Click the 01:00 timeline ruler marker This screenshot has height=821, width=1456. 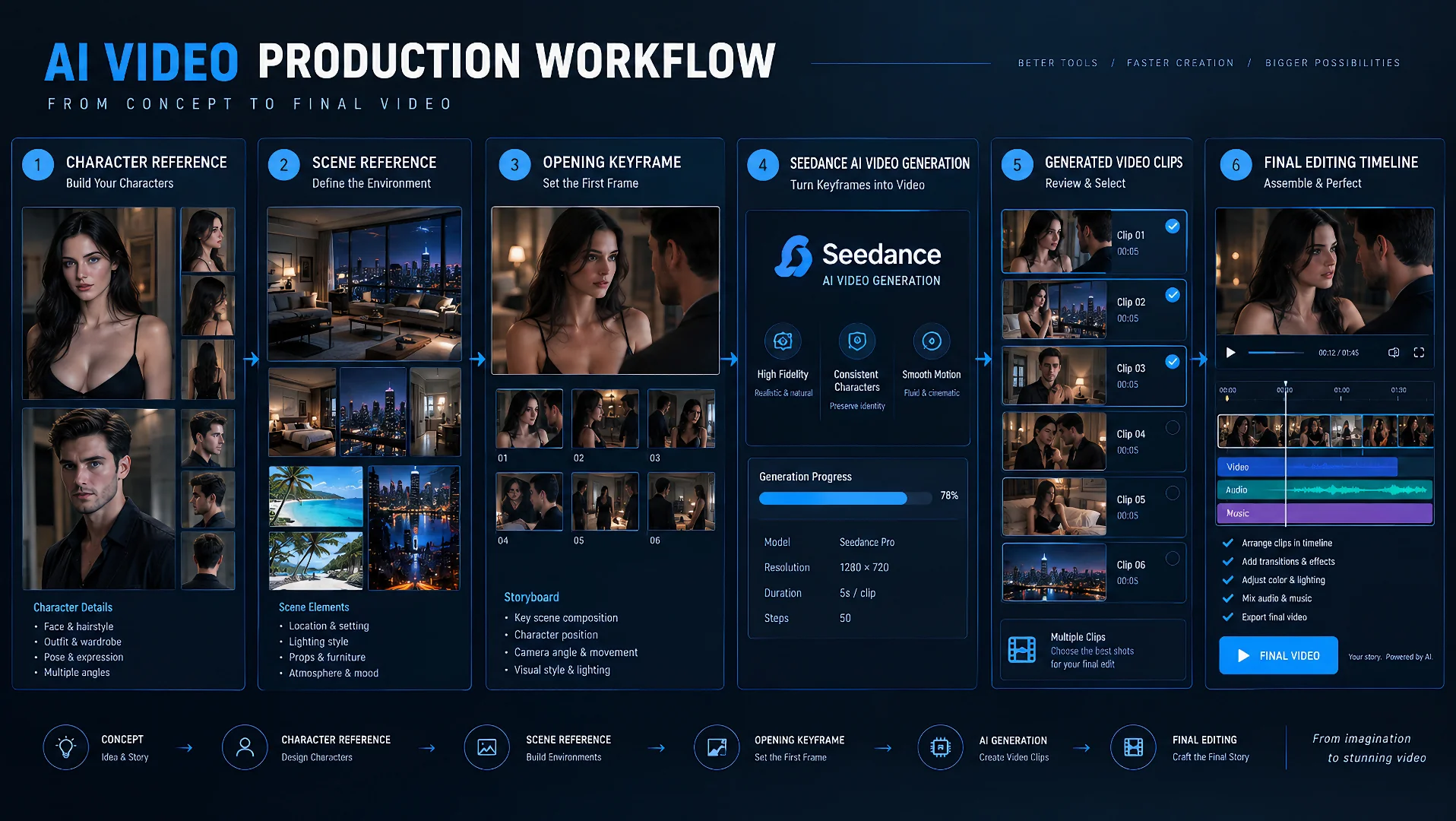(x=1341, y=390)
